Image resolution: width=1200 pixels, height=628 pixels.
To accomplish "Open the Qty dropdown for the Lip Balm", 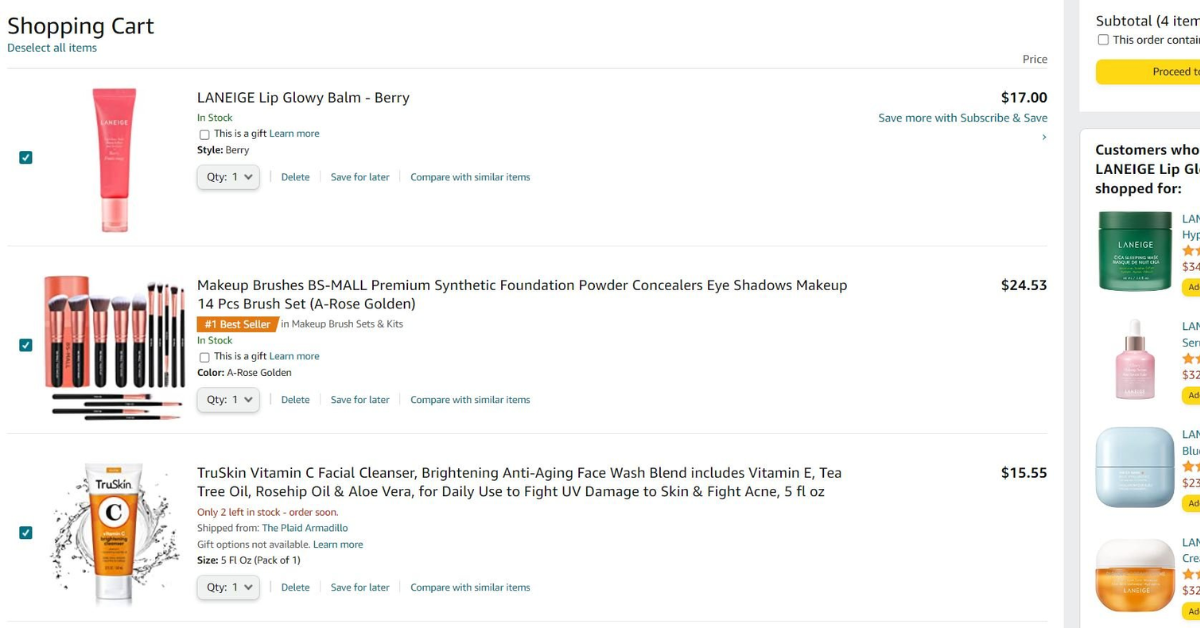I will point(228,177).
